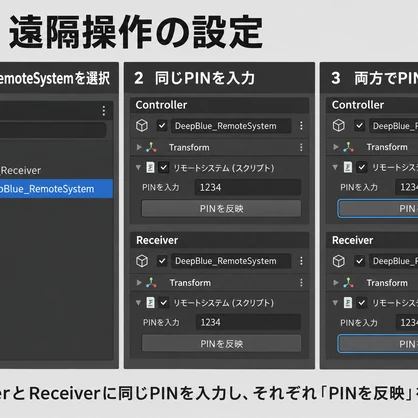Click the リモートシステム (スクリプト) label in step 2 Receiver
The image size is (418, 418).
pyautogui.click(x=224, y=303)
